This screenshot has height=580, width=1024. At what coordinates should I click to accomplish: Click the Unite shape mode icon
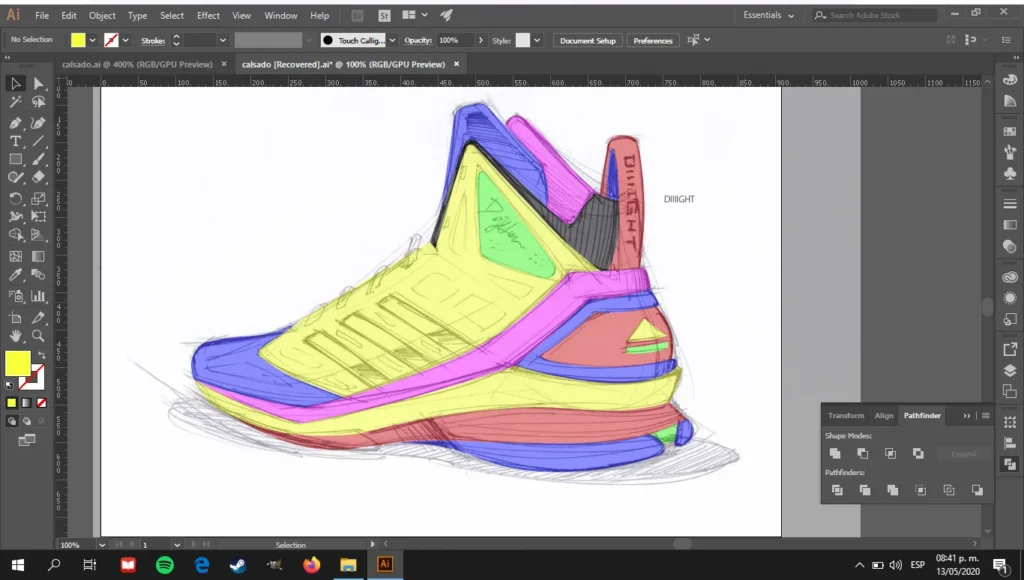[x=835, y=453]
